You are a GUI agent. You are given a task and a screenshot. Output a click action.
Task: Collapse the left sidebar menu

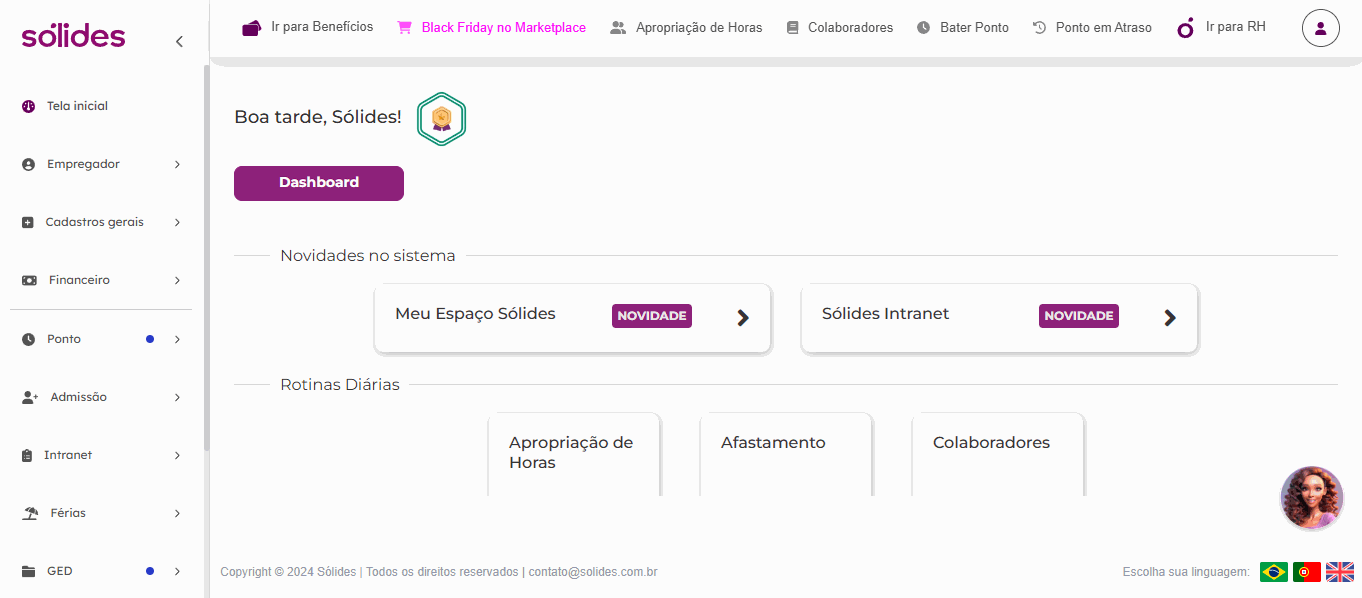179,41
